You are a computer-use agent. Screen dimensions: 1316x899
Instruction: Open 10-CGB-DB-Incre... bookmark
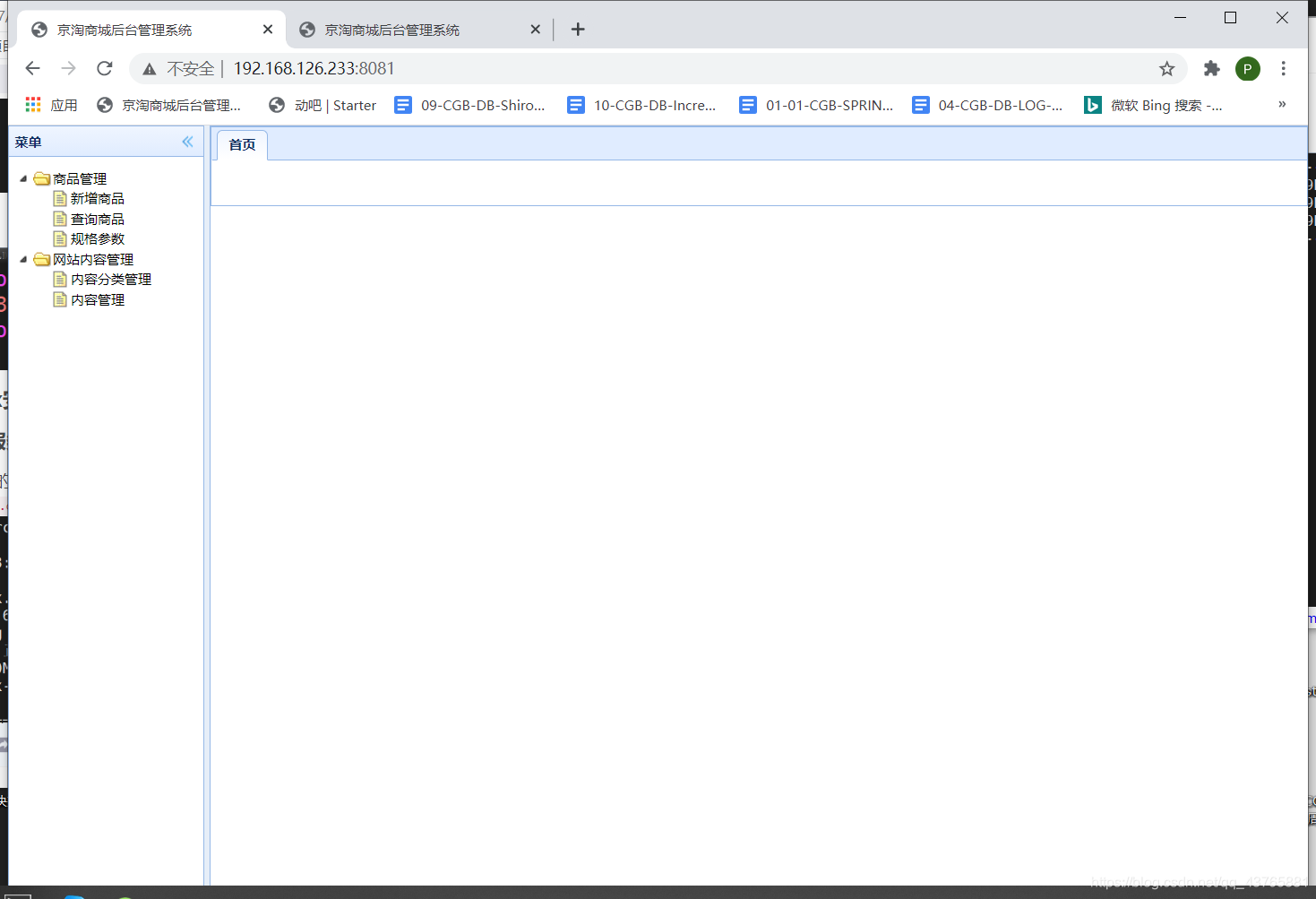click(x=642, y=105)
